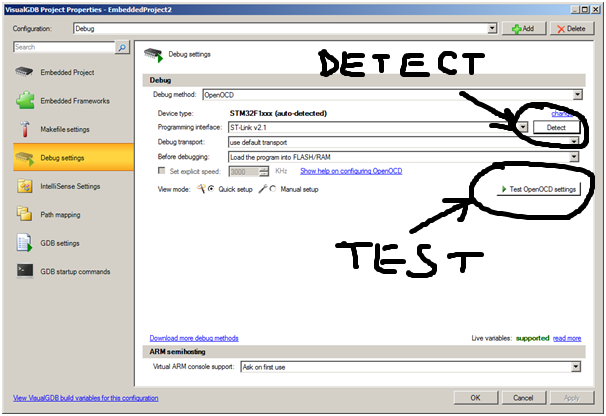This screenshot has width=606, height=416.
Task: Enable the Set explicit speed checkbox
Action: coord(163,172)
